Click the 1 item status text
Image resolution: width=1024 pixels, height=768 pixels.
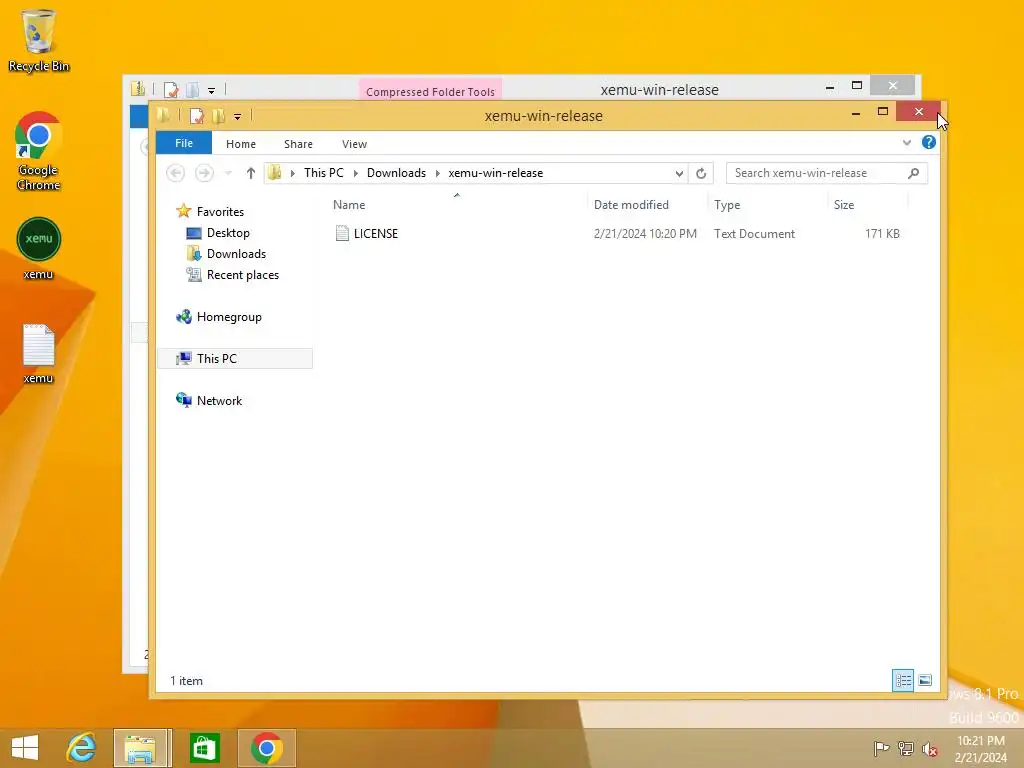point(186,680)
